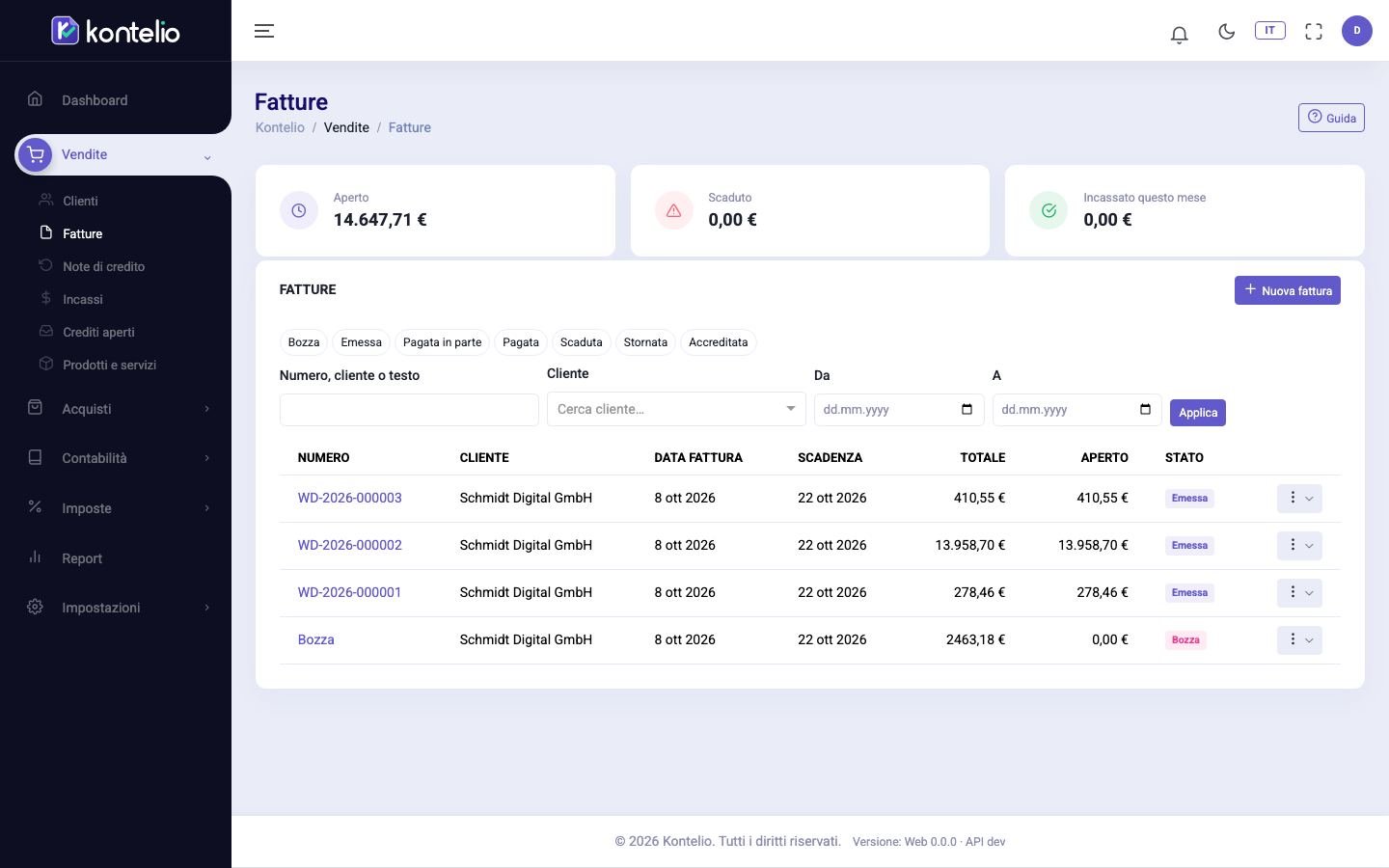Viewport: 1389px width, 868px height.
Task: Open the user avatar D menu
Action: [1357, 31]
